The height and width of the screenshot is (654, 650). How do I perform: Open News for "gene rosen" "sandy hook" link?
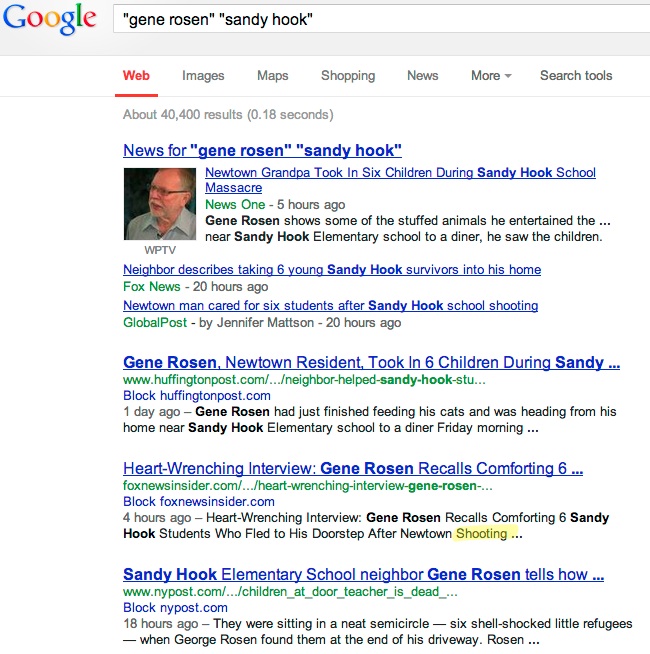[x=262, y=151]
